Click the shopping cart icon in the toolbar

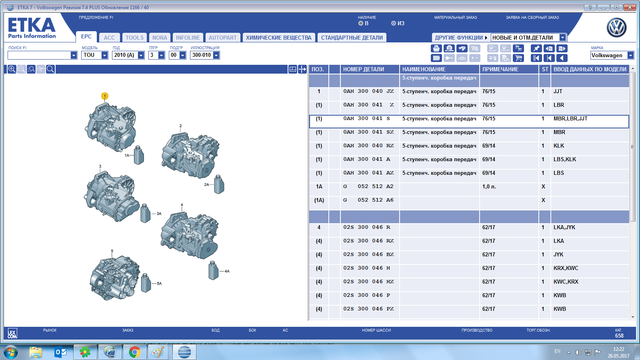pos(518,58)
